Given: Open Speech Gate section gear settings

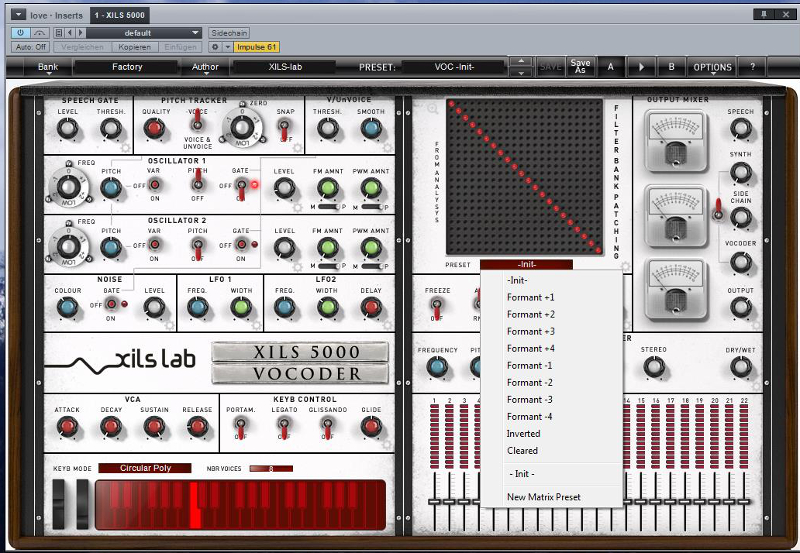Looking at the screenshot, I should 125,148.
